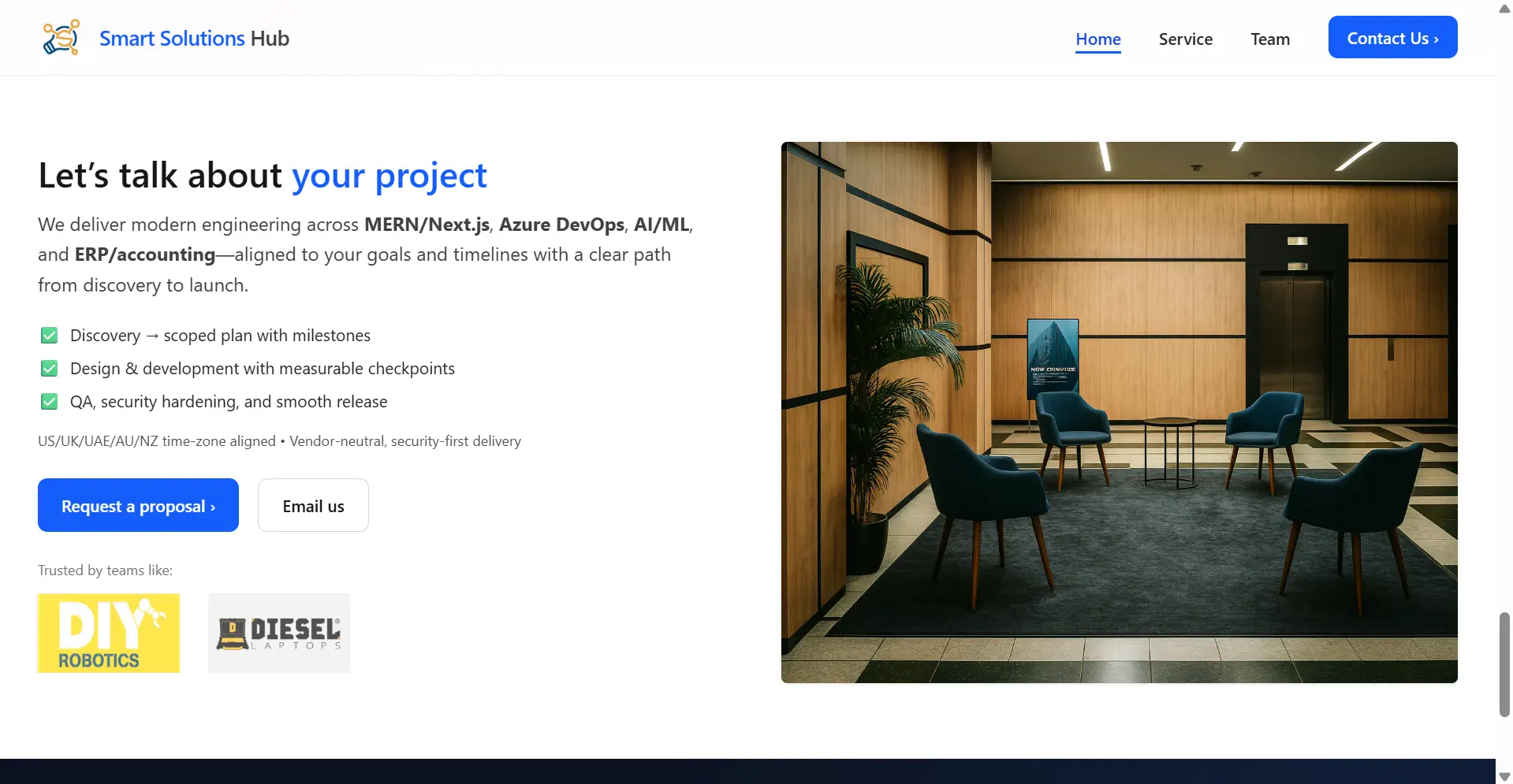Toggle checkbox next to Discovery scoped plan item
This screenshot has width=1513, height=784.
click(x=48, y=335)
